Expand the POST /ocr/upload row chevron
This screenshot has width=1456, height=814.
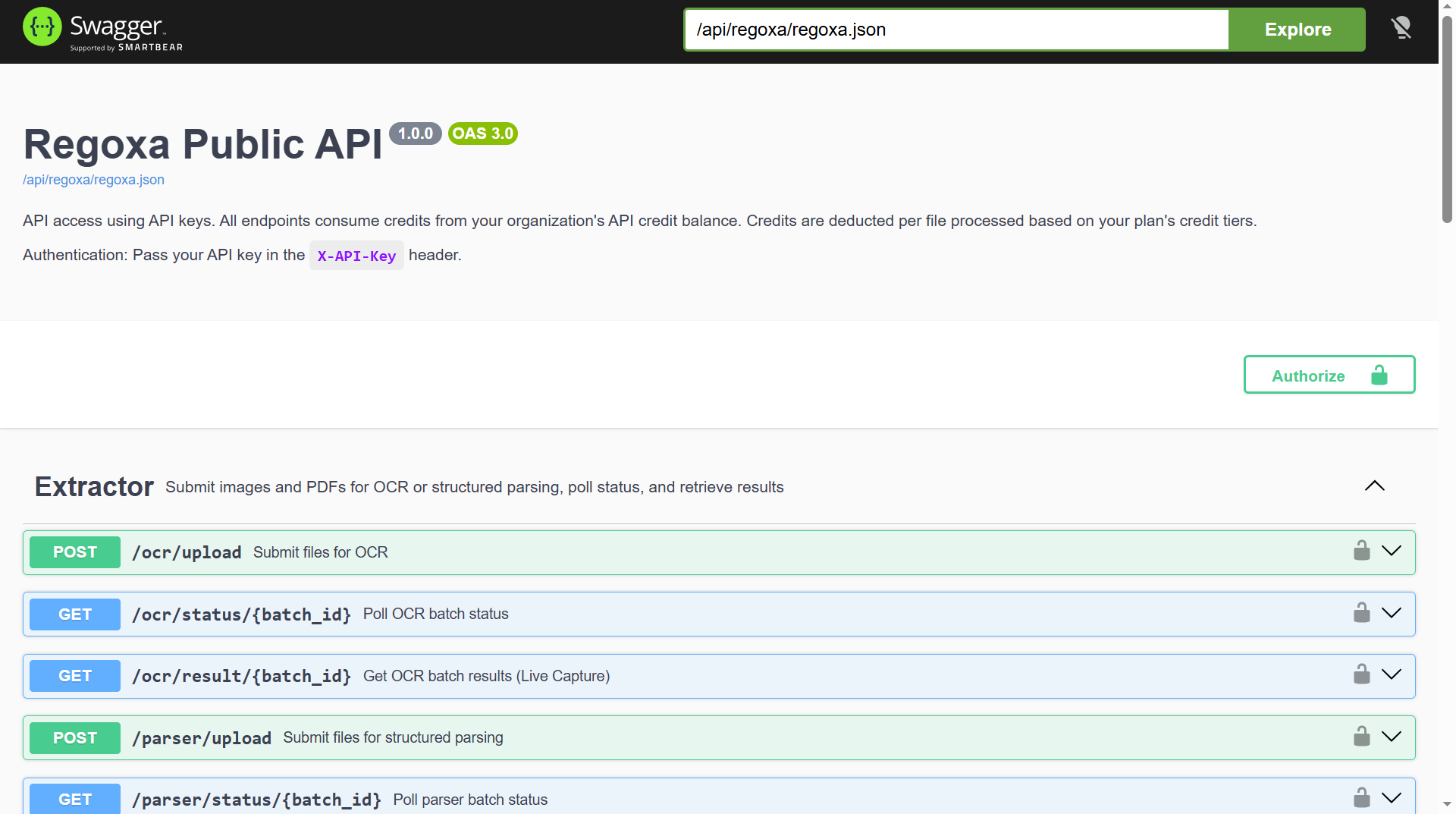[x=1392, y=551]
